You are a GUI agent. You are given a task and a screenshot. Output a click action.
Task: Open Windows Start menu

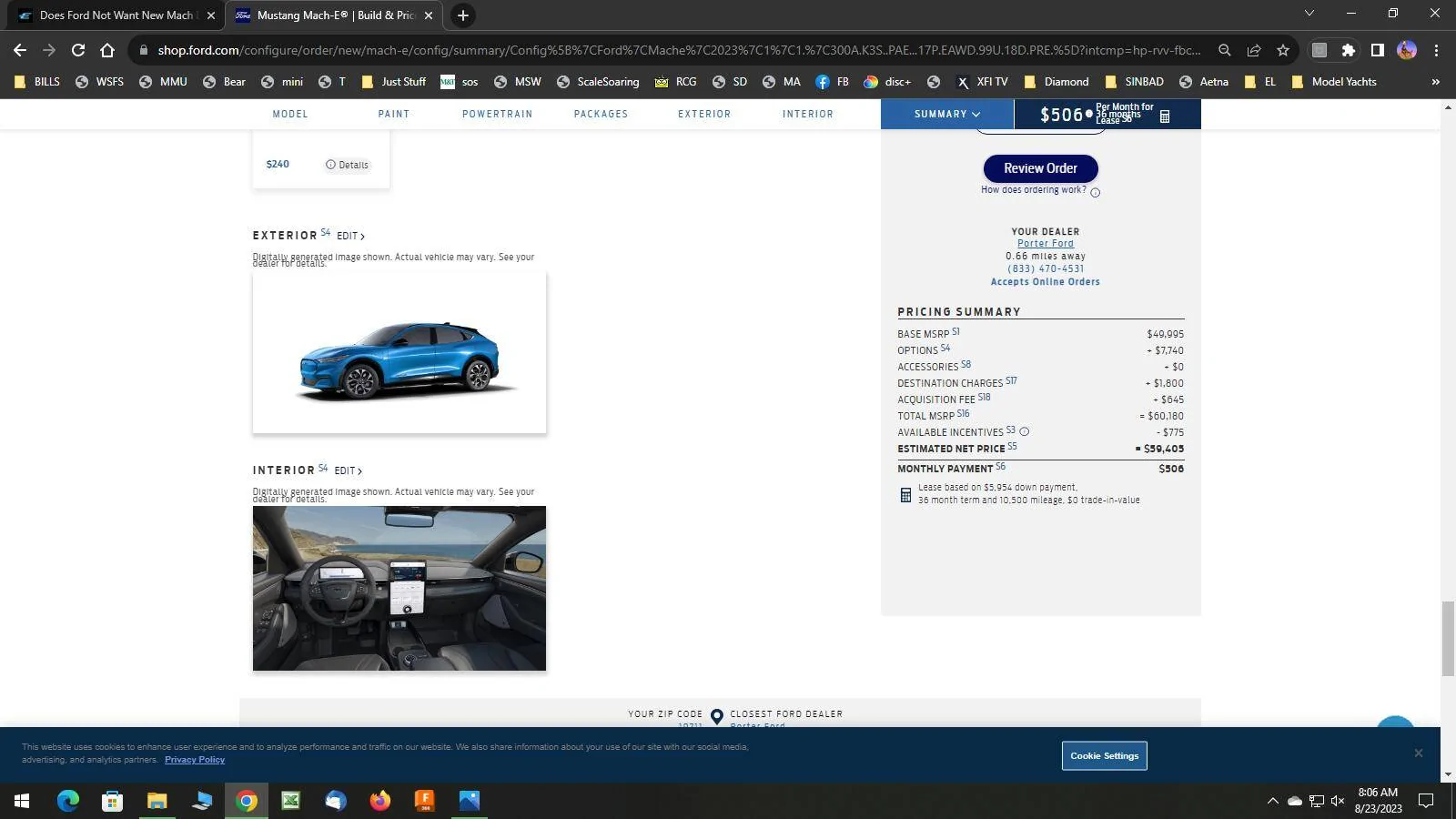tap(22, 801)
